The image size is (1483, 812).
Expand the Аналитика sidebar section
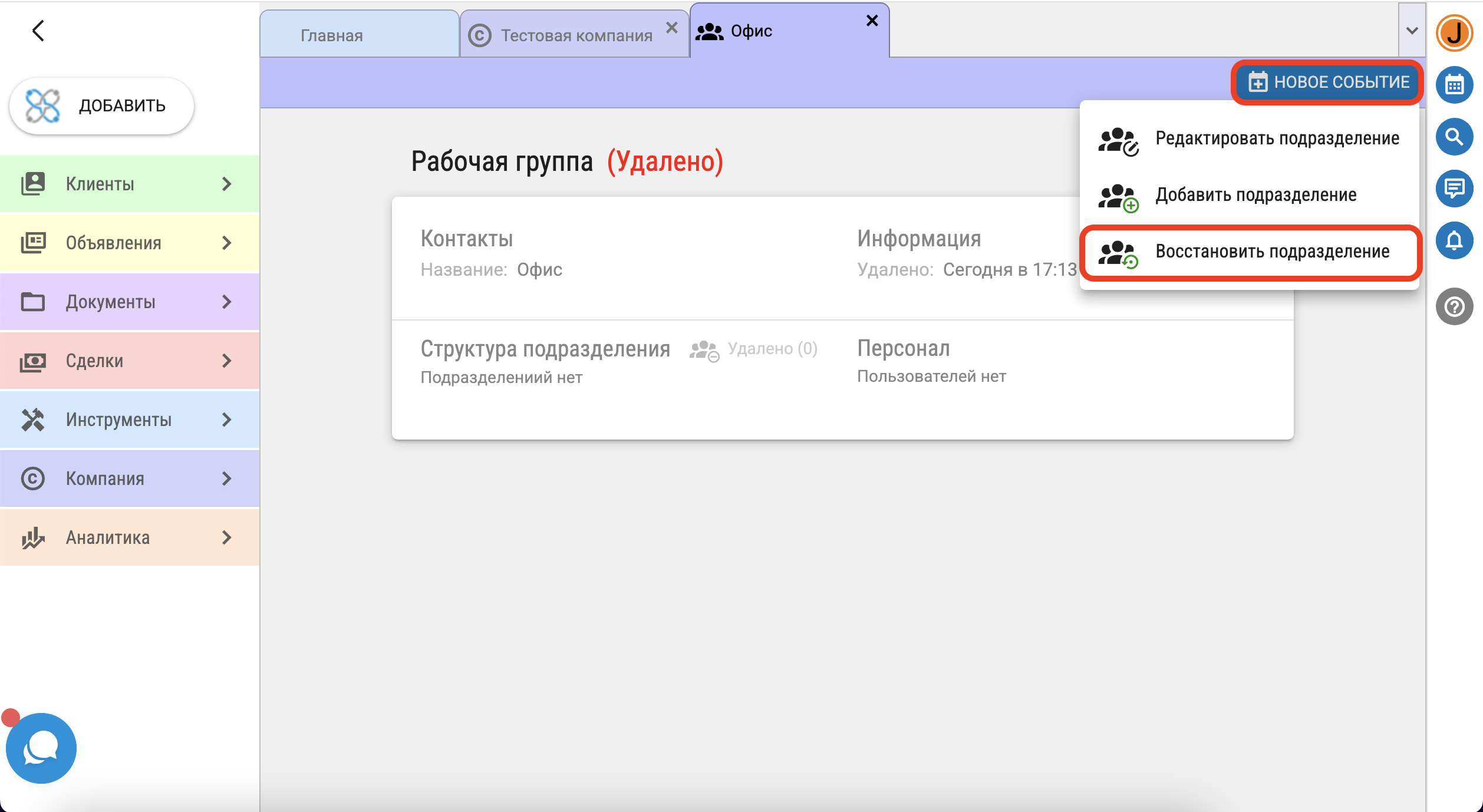point(130,537)
